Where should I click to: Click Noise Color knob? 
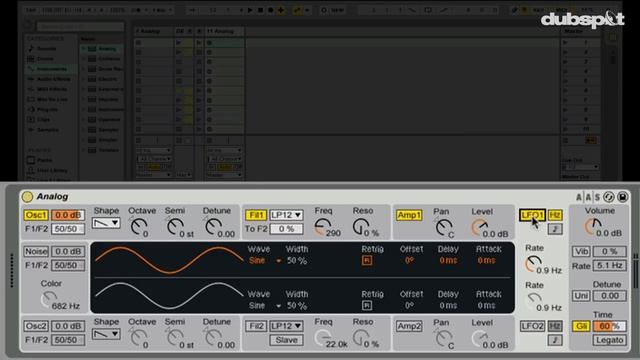click(x=49, y=300)
